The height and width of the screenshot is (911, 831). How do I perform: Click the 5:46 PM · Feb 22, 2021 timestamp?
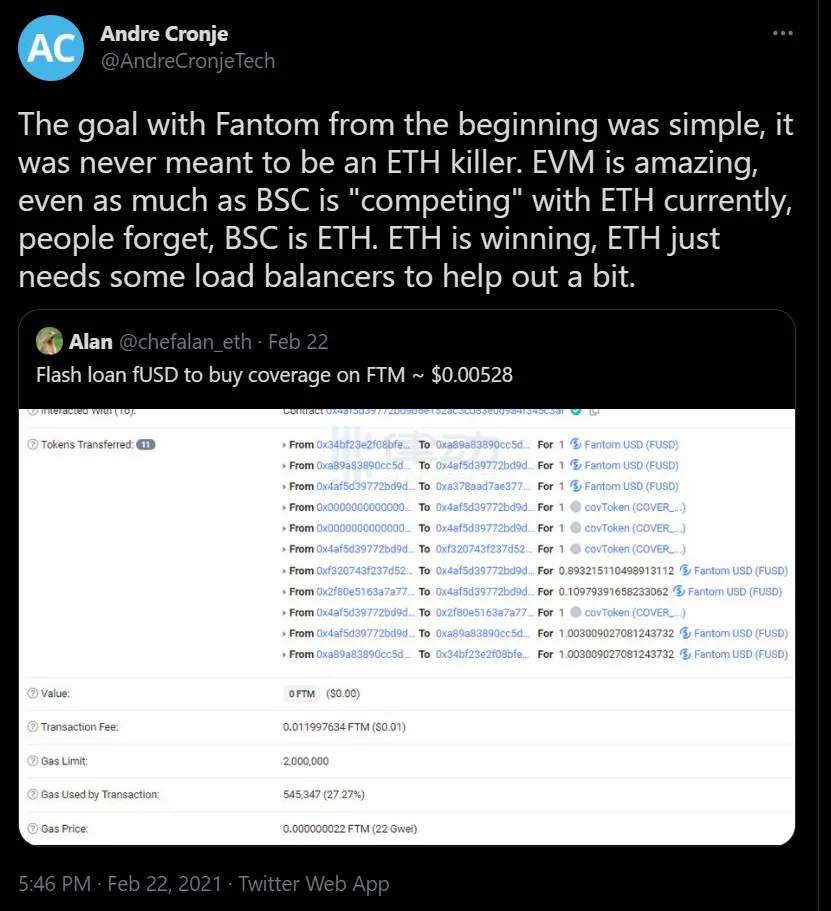pos(123,884)
